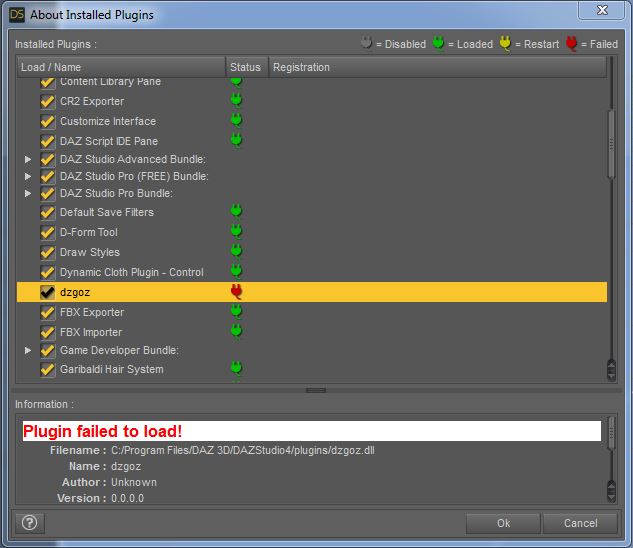This screenshot has width=633, height=548.
Task: Select the DAZ Script IDE Pane row
Action: (x=312, y=141)
